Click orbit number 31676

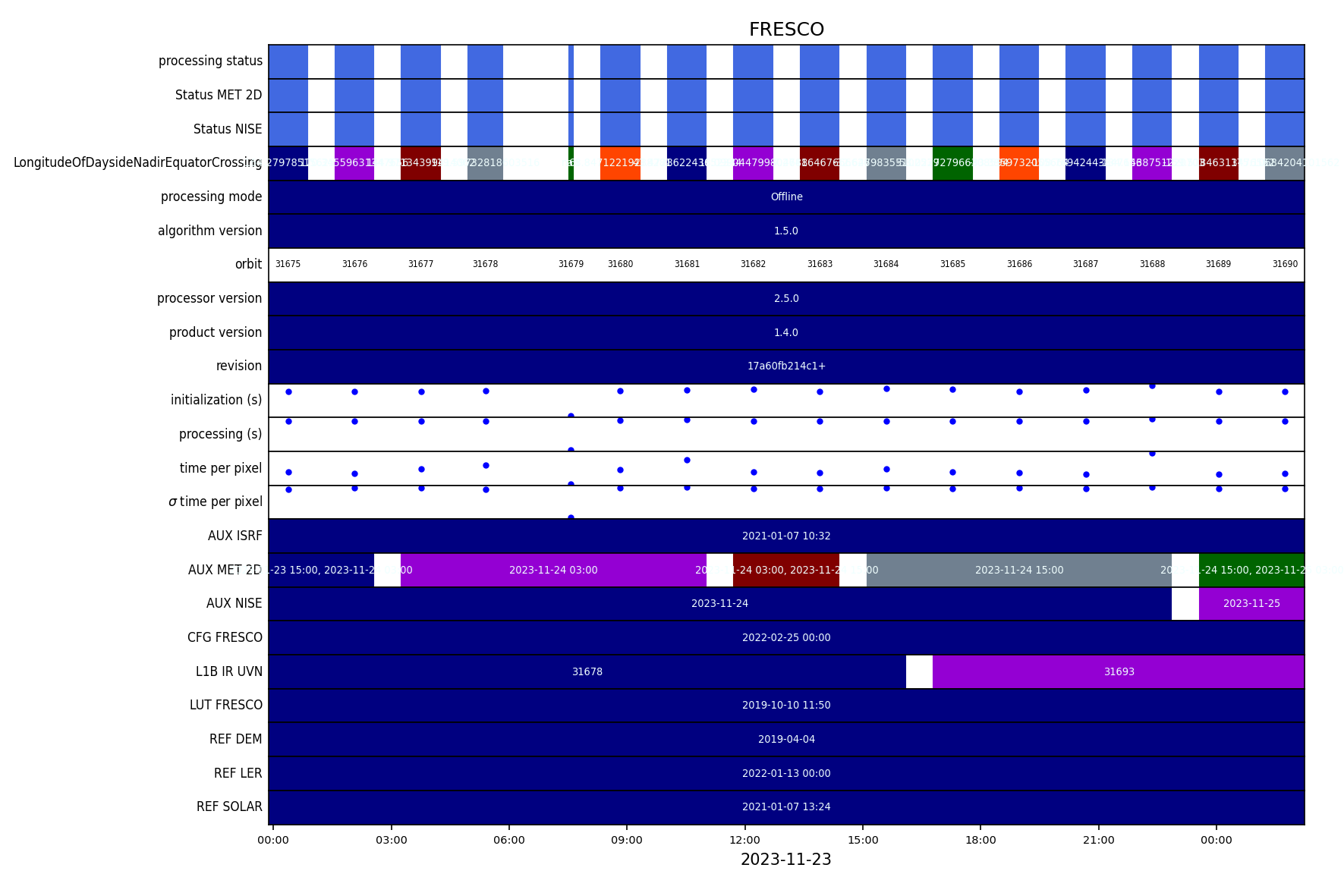pyautogui.click(x=354, y=264)
